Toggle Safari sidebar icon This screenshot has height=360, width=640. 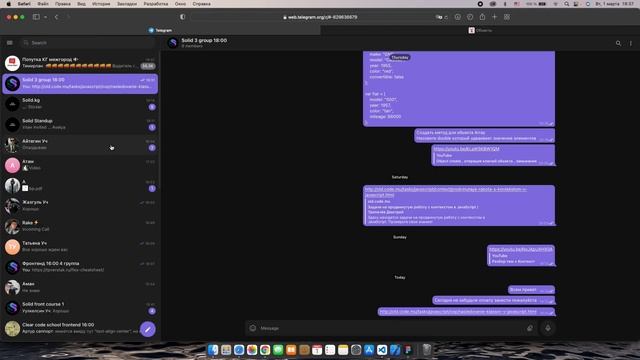[36, 17]
